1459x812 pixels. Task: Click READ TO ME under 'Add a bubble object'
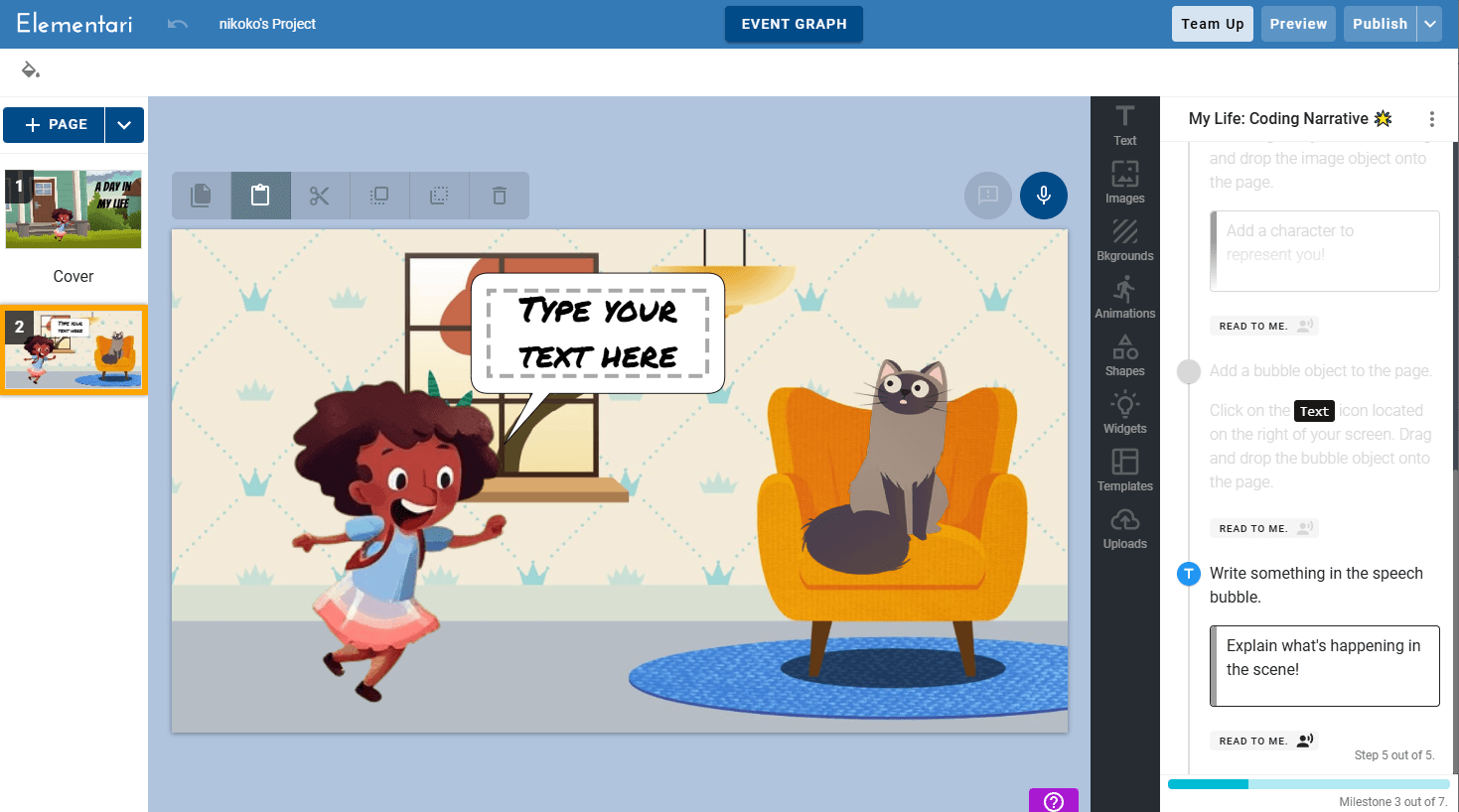coord(1265,528)
